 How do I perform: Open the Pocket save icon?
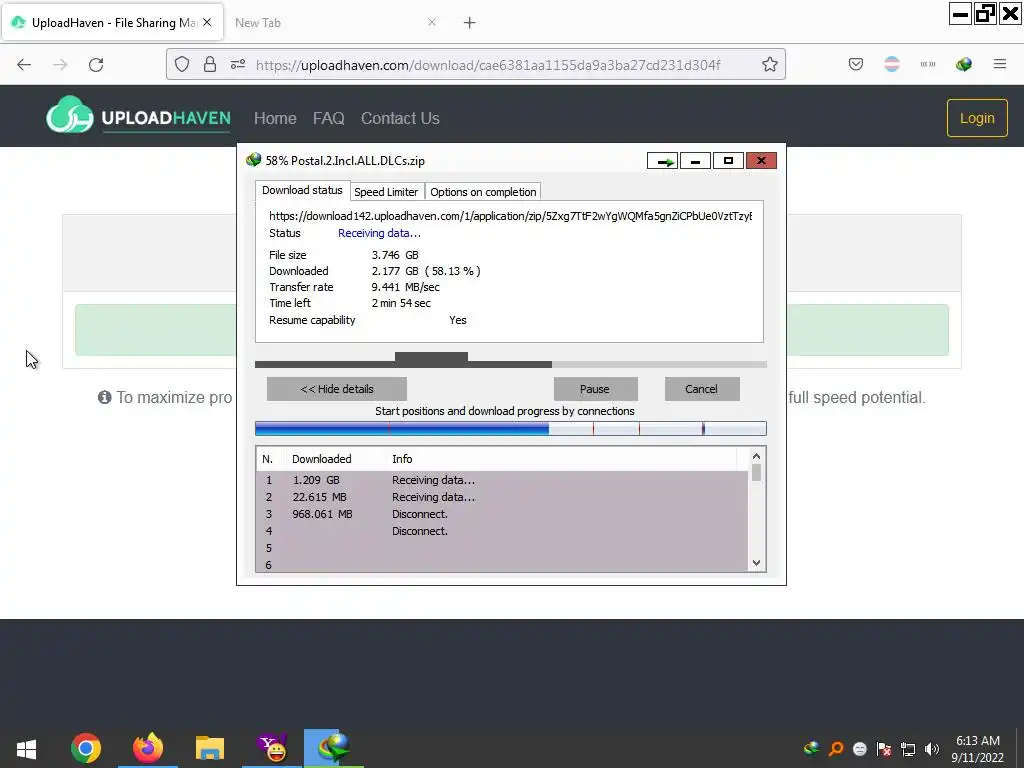click(856, 64)
